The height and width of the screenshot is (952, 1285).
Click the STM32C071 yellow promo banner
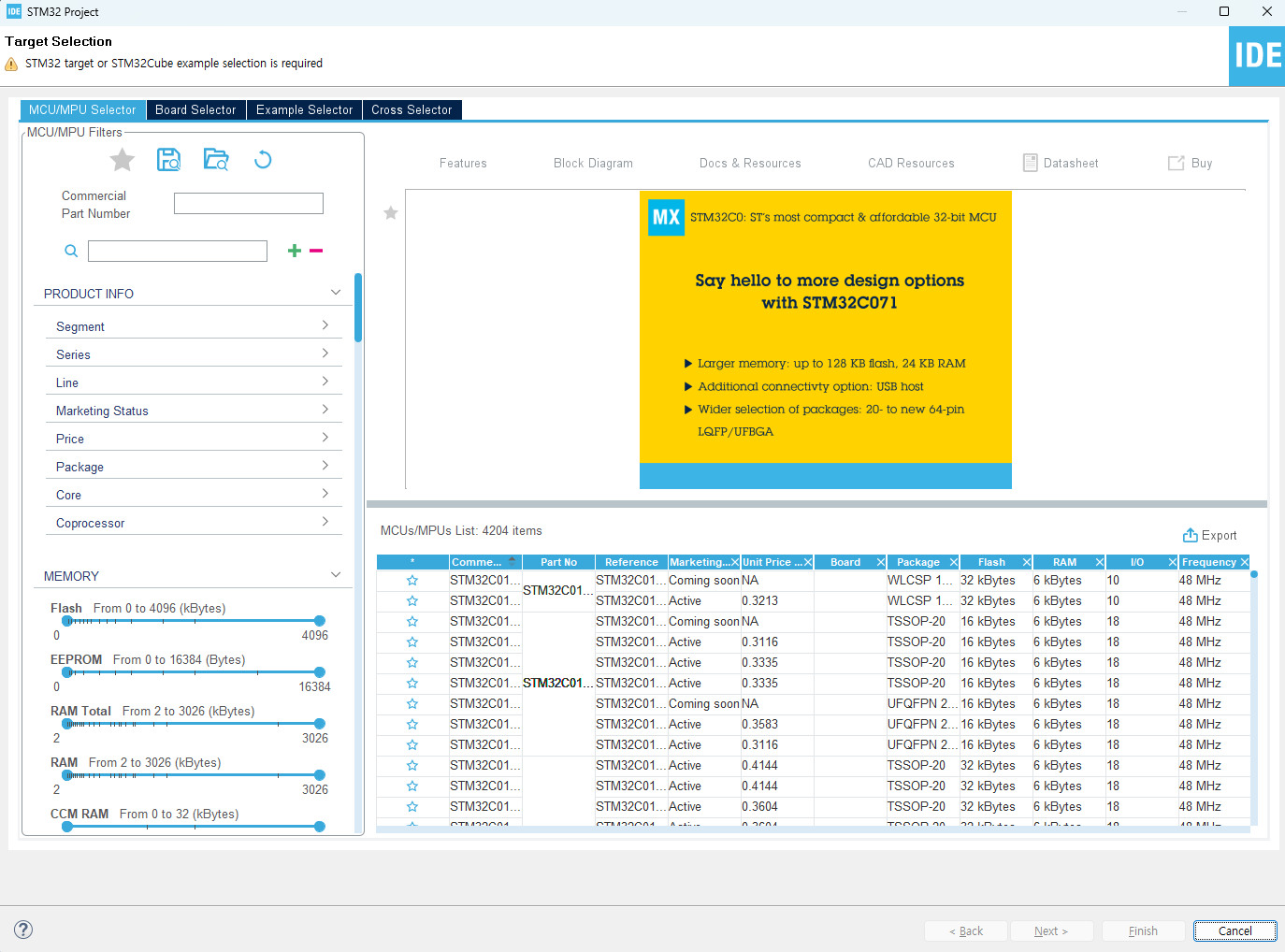click(x=826, y=340)
